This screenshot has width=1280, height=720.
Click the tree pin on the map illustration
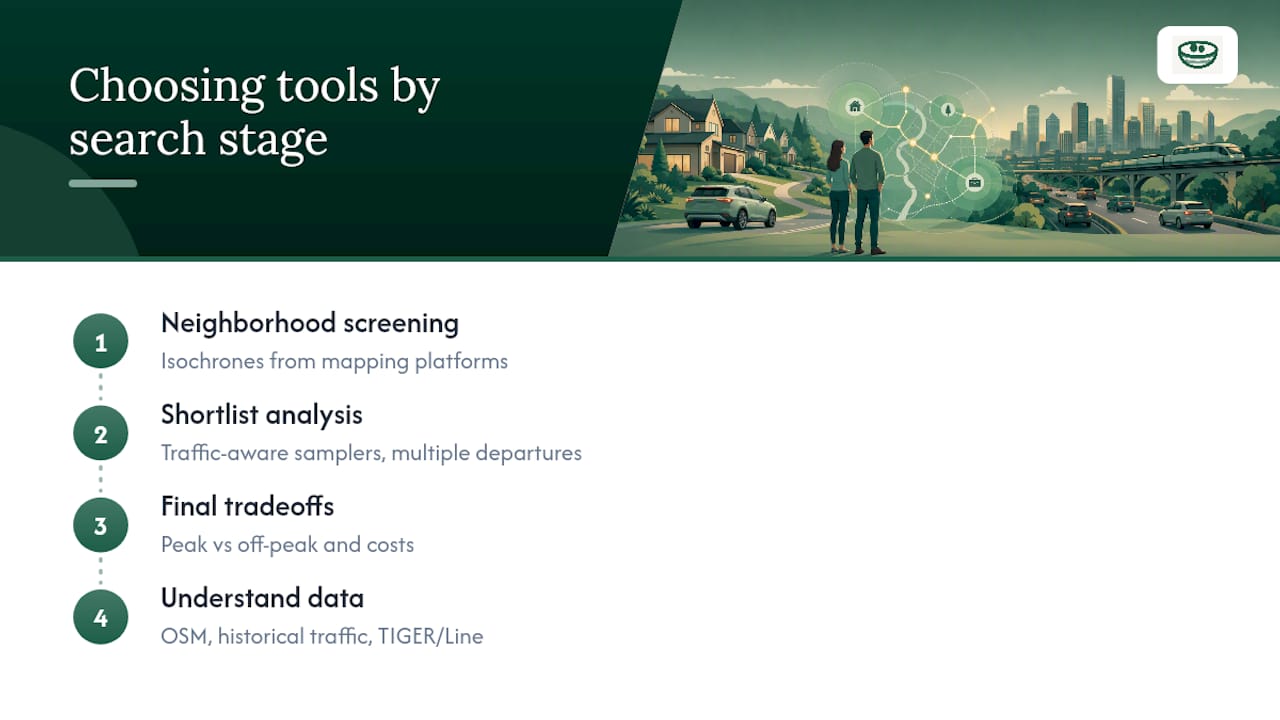(948, 109)
